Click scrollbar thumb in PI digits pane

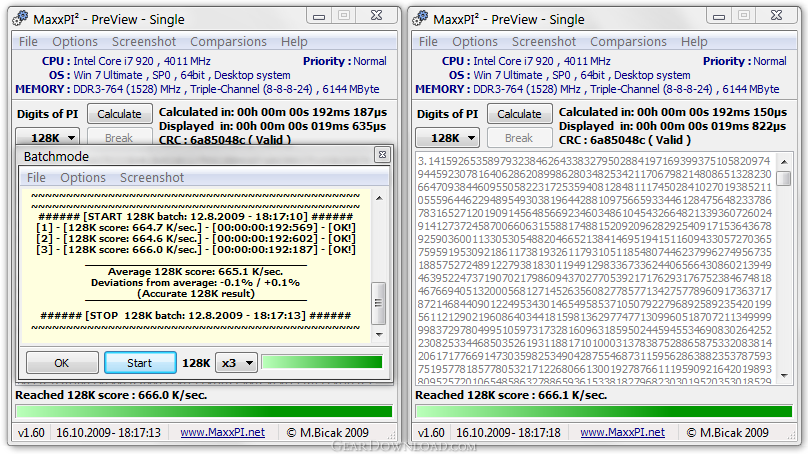click(x=784, y=178)
